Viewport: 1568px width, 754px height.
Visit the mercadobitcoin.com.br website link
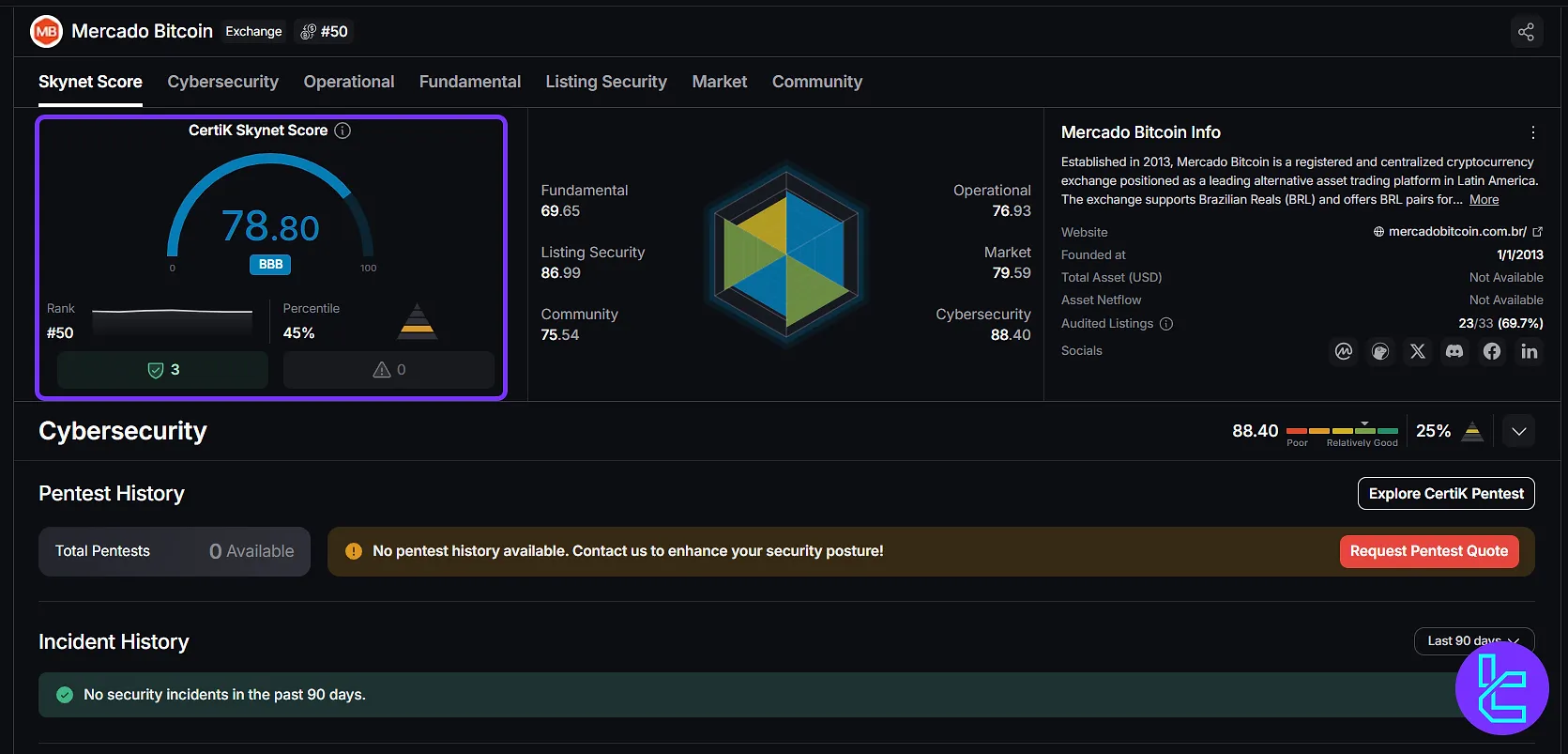pyautogui.click(x=1456, y=232)
